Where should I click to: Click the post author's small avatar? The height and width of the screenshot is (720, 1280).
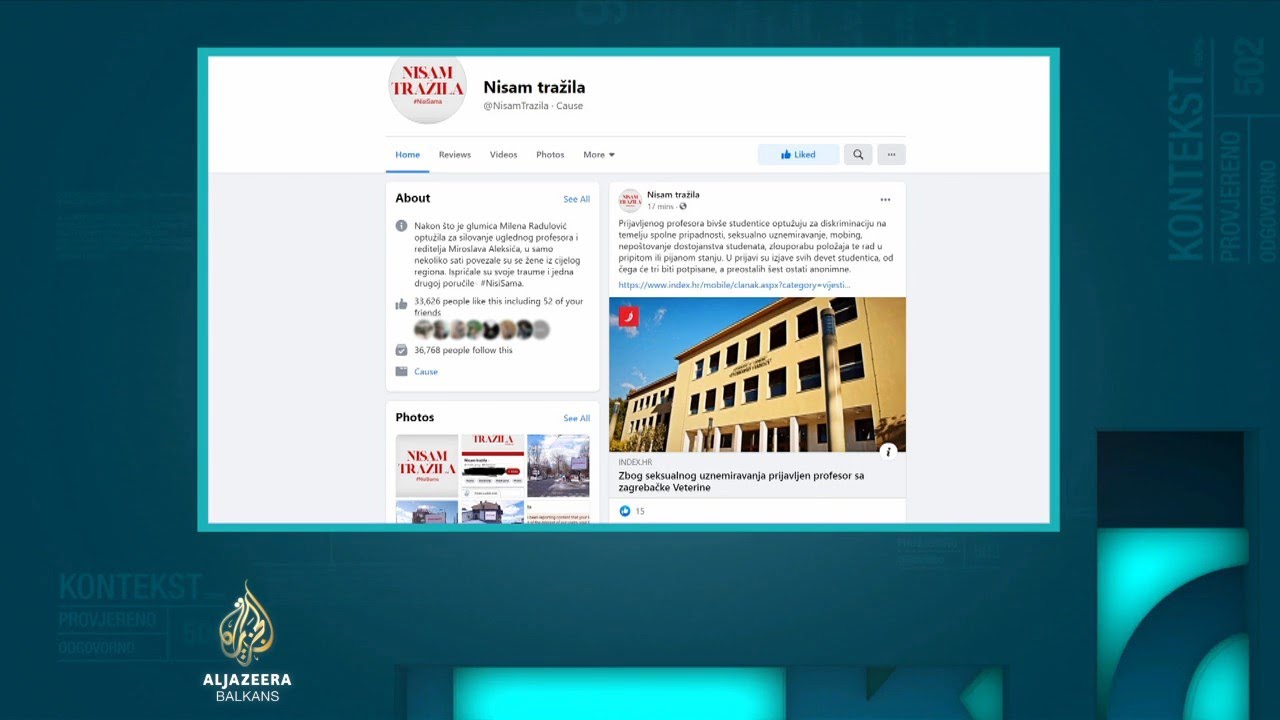pos(630,200)
